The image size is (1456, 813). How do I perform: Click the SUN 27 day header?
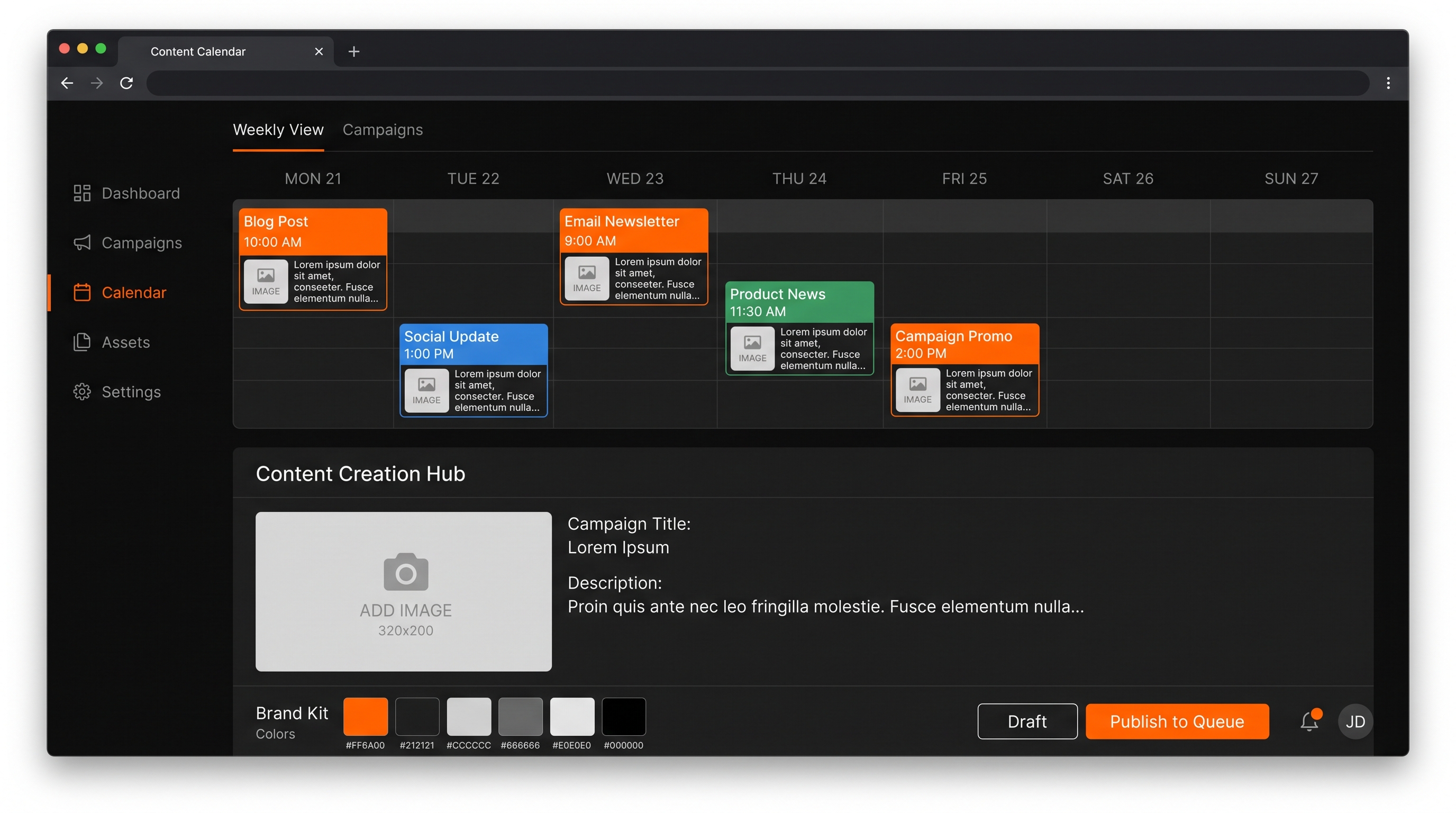coord(1291,179)
